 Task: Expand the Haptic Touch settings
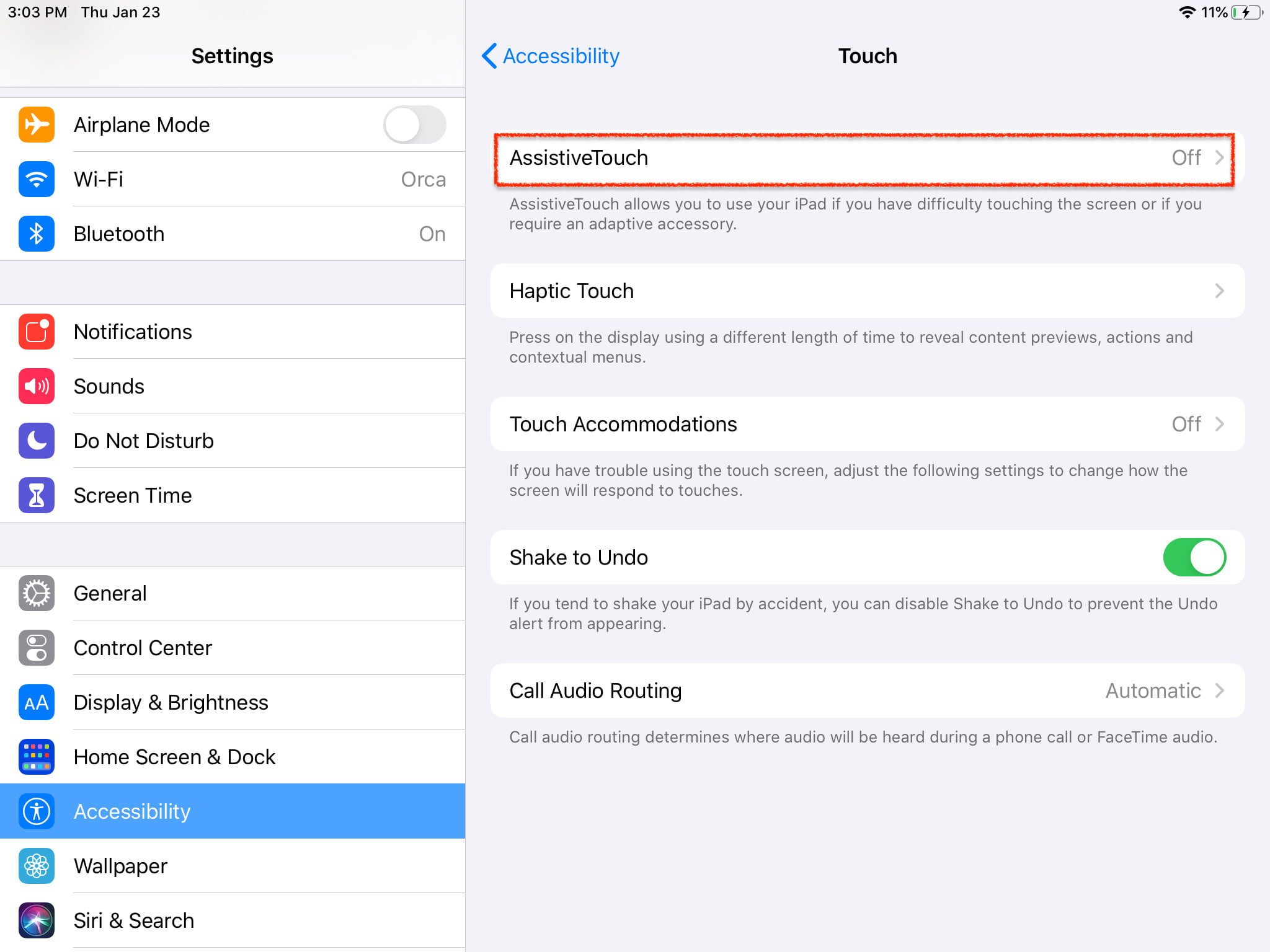tap(868, 291)
